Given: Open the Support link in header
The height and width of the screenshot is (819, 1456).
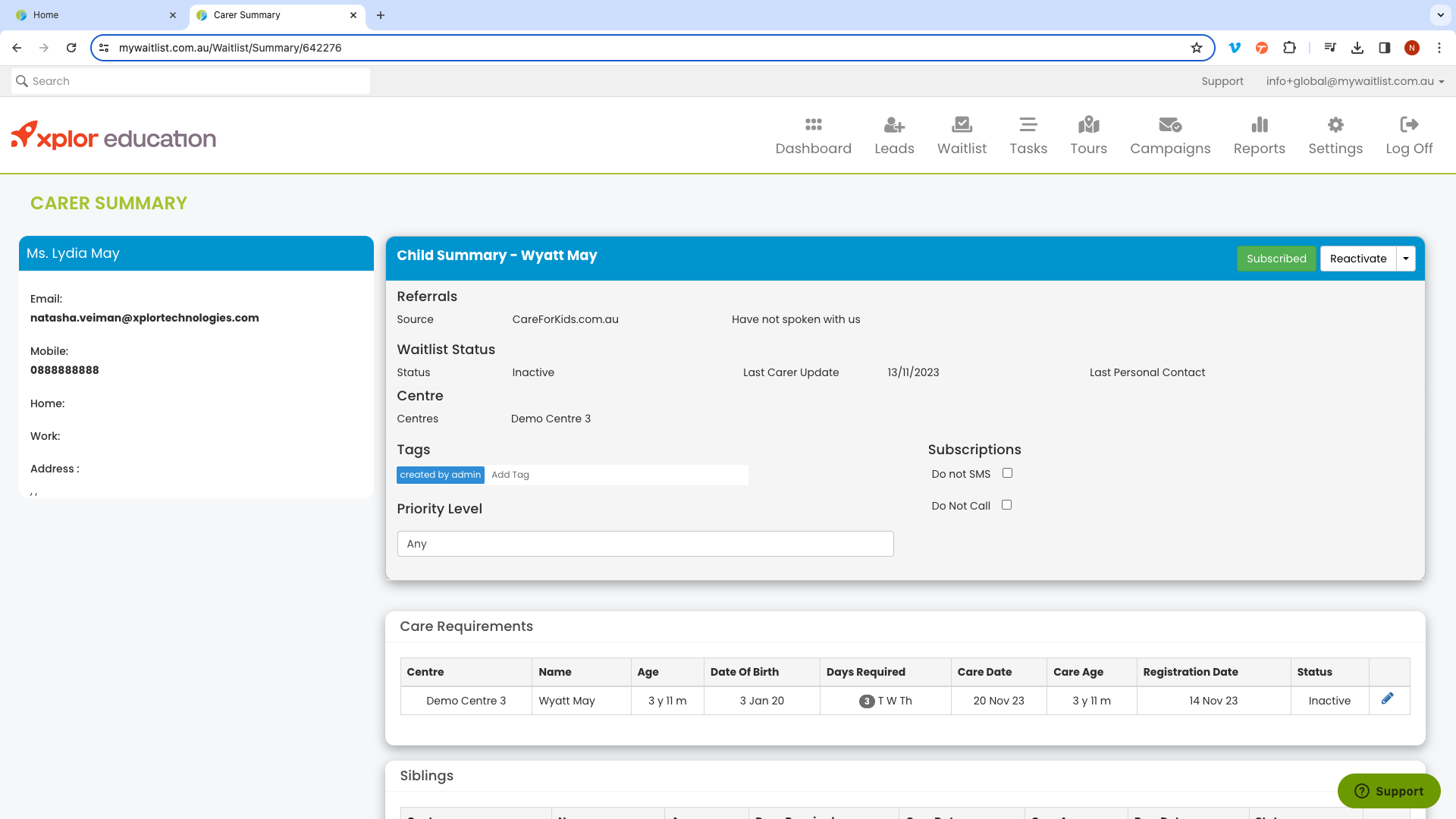Looking at the screenshot, I should (1222, 81).
